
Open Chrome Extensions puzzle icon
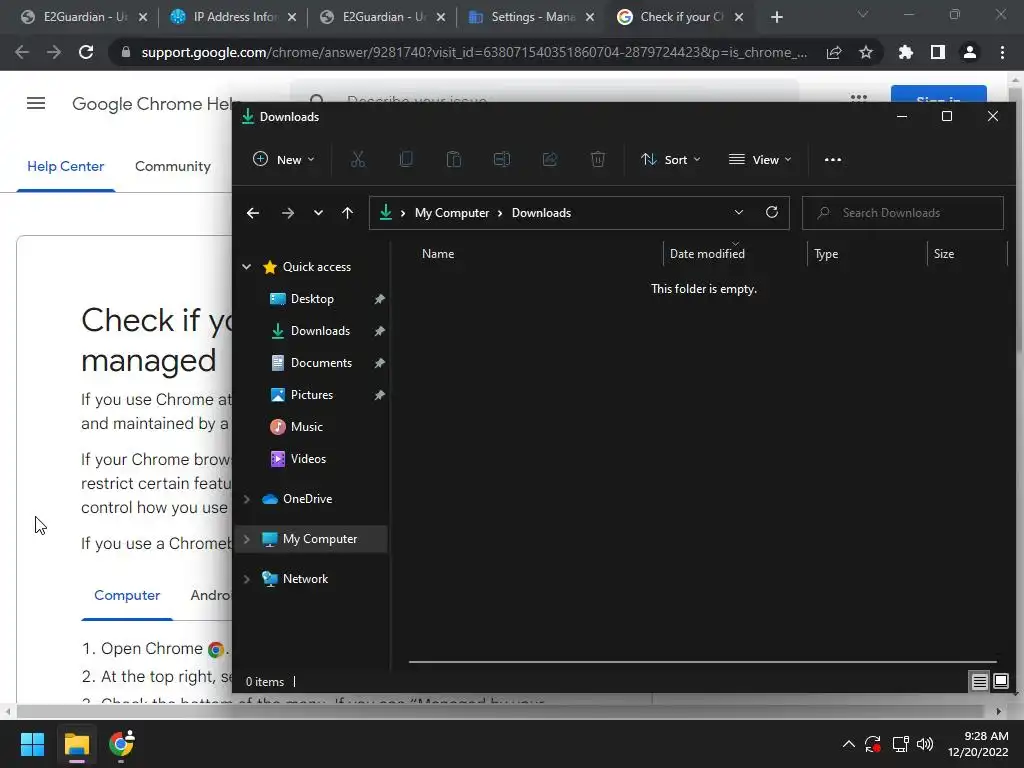tap(906, 52)
